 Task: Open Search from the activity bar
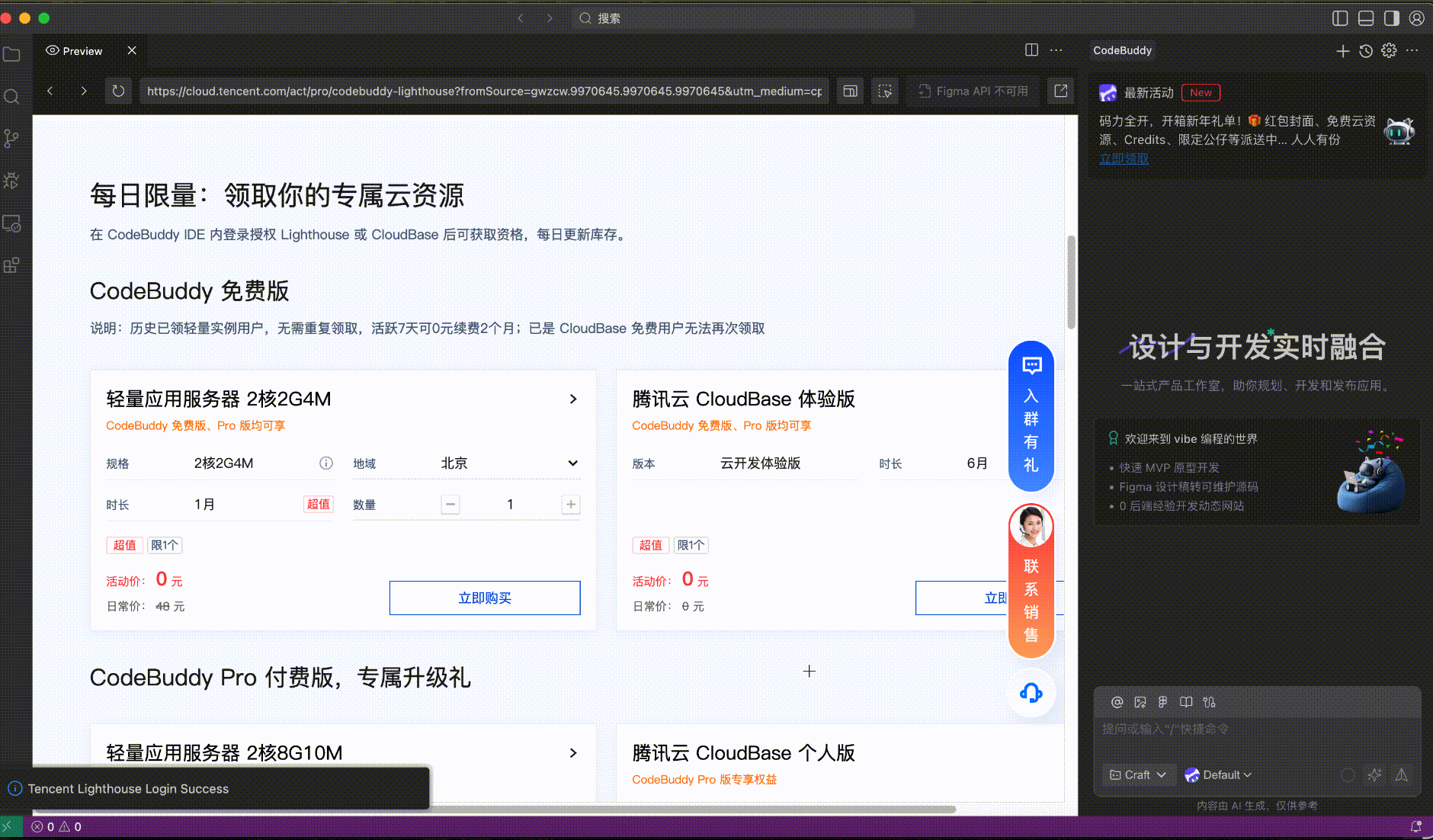point(11,97)
